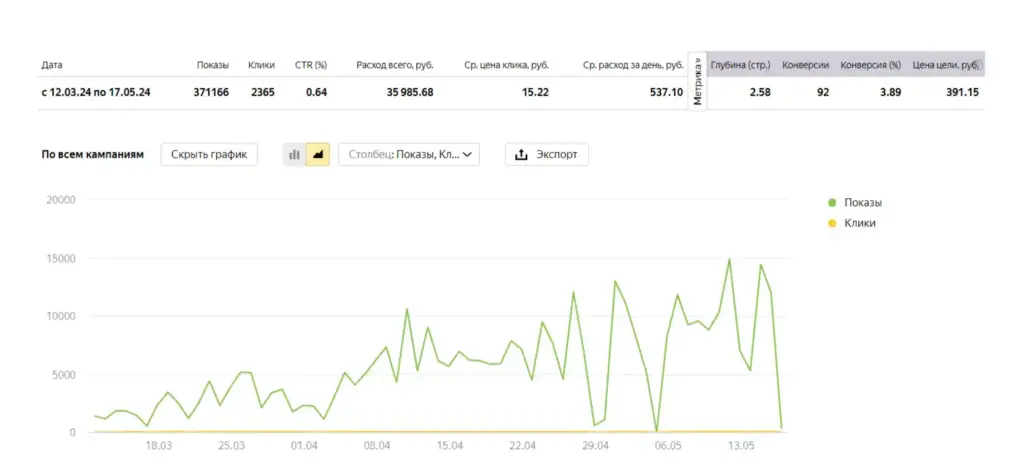This screenshot has width=1024, height=463.
Task: Select clicks value 2365
Action: point(263,92)
